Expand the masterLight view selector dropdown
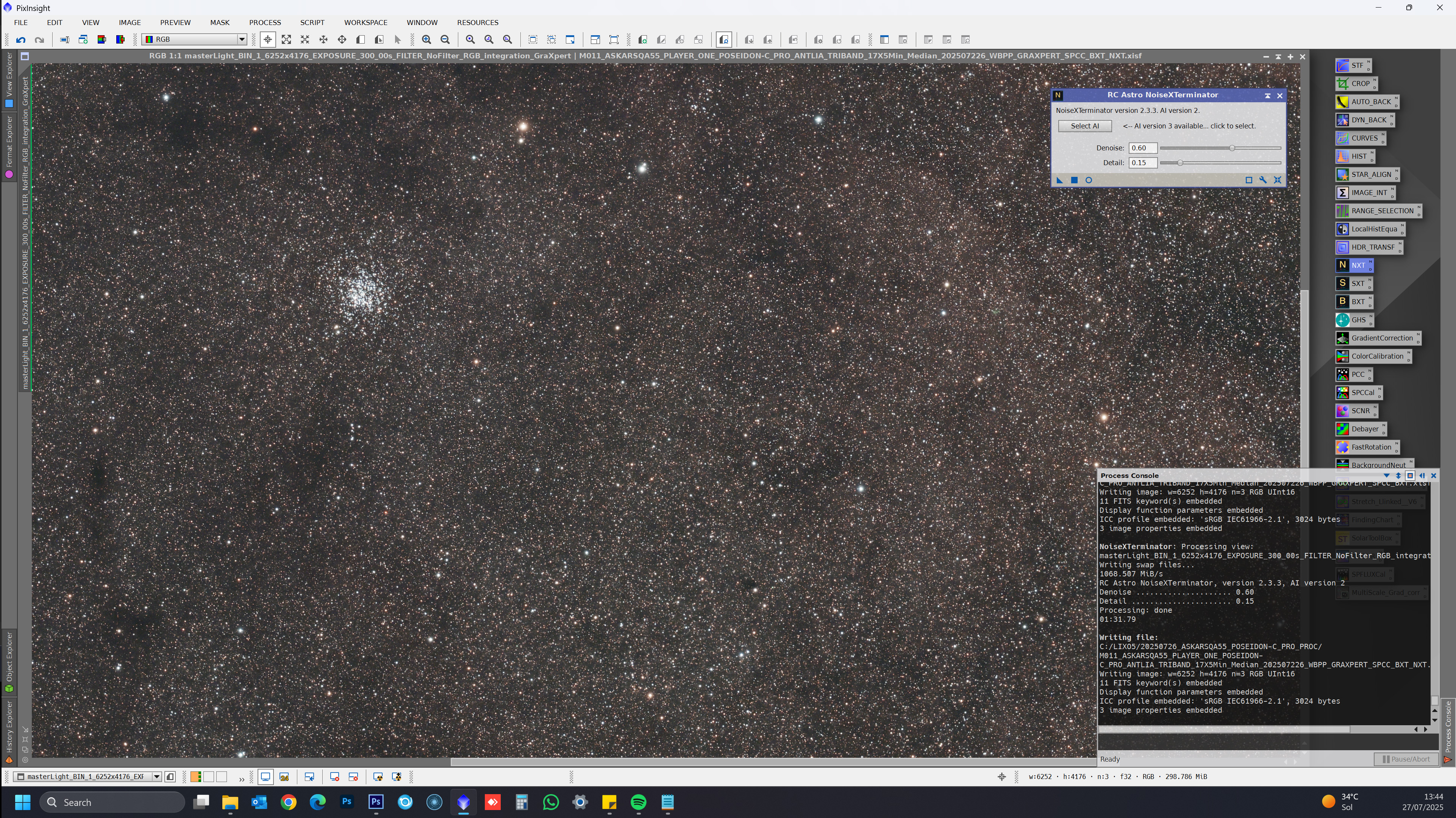 click(x=156, y=777)
